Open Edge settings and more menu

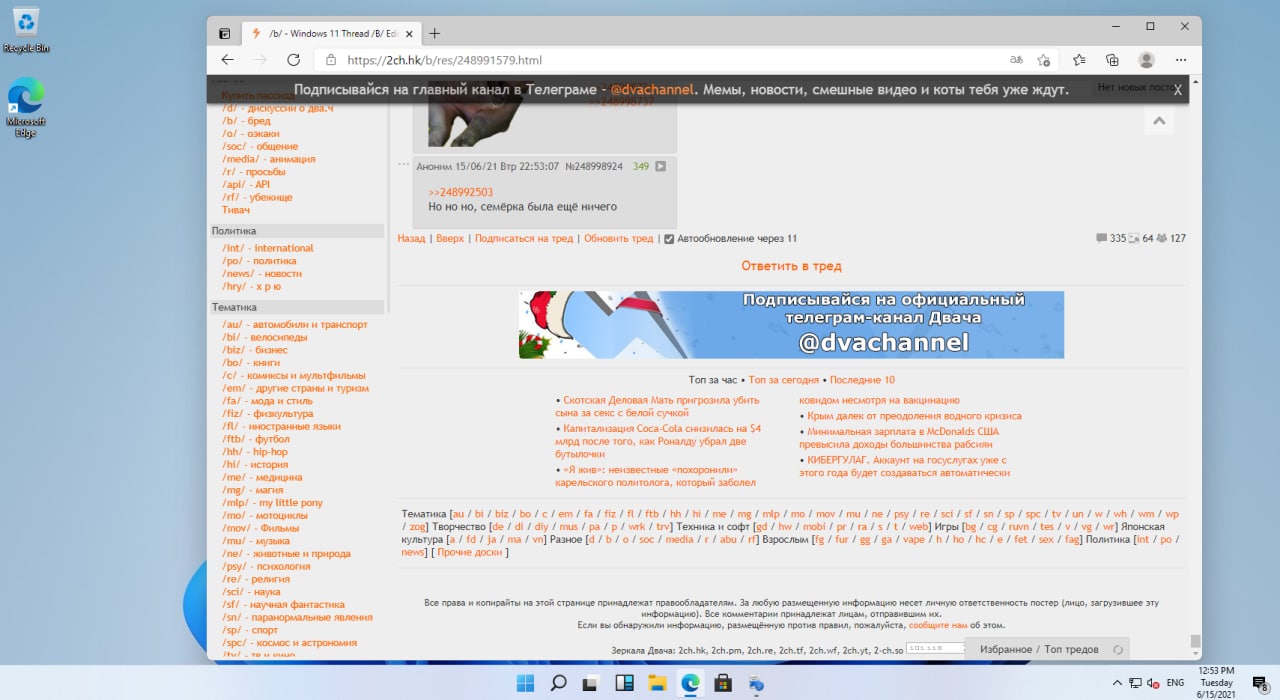1181,60
